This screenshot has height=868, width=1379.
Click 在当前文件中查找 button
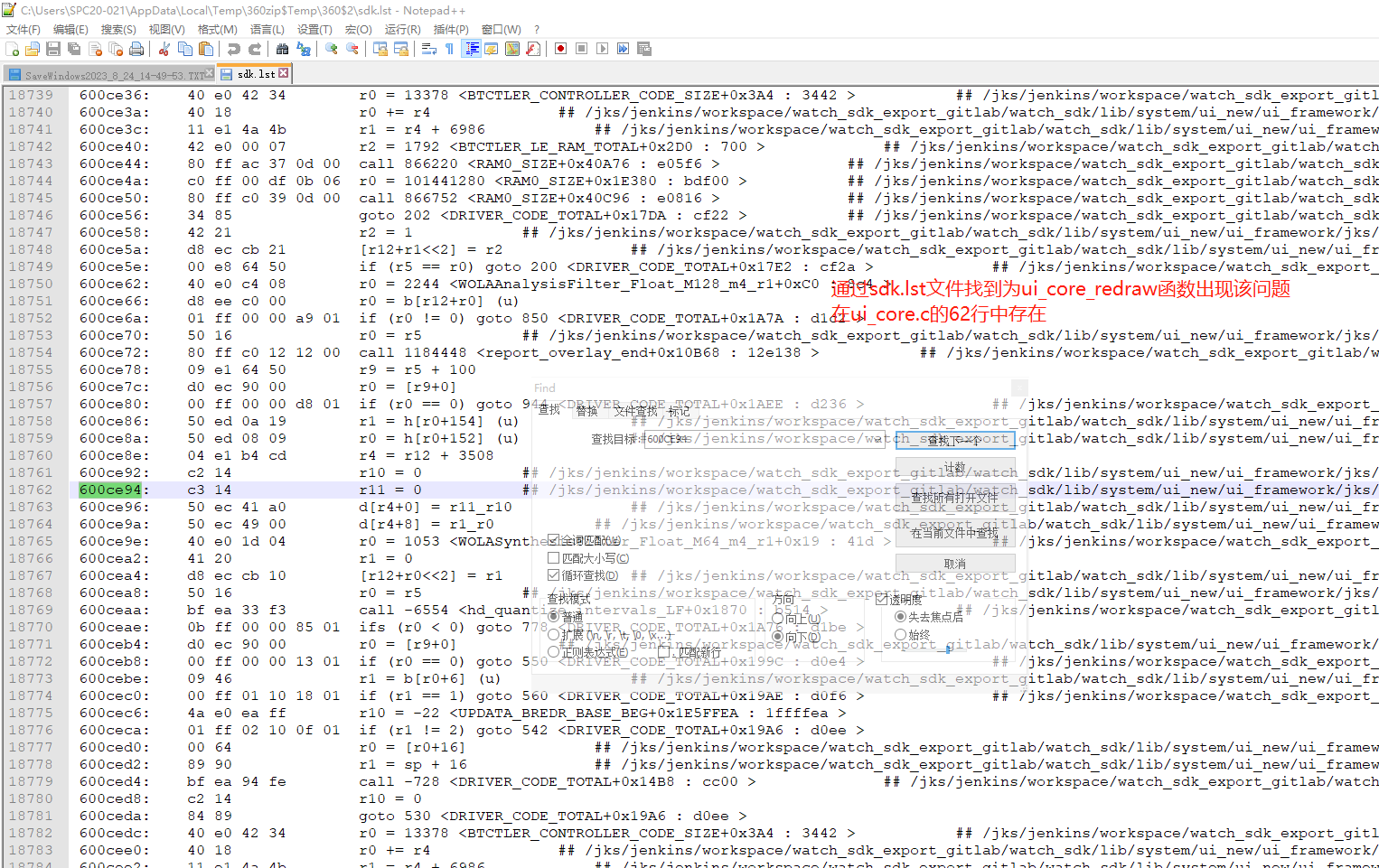(x=955, y=533)
